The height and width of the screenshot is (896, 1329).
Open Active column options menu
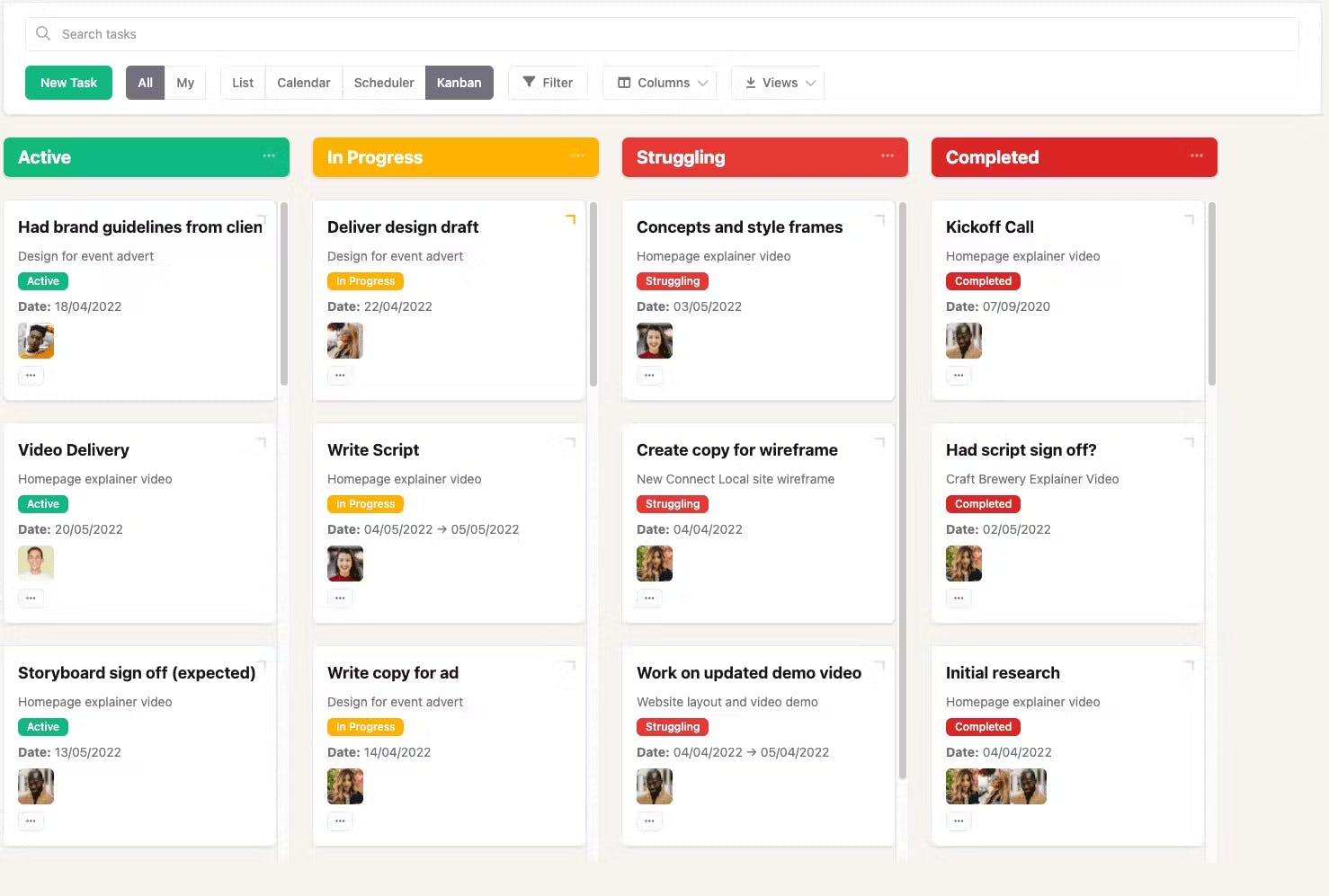click(x=269, y=156)
